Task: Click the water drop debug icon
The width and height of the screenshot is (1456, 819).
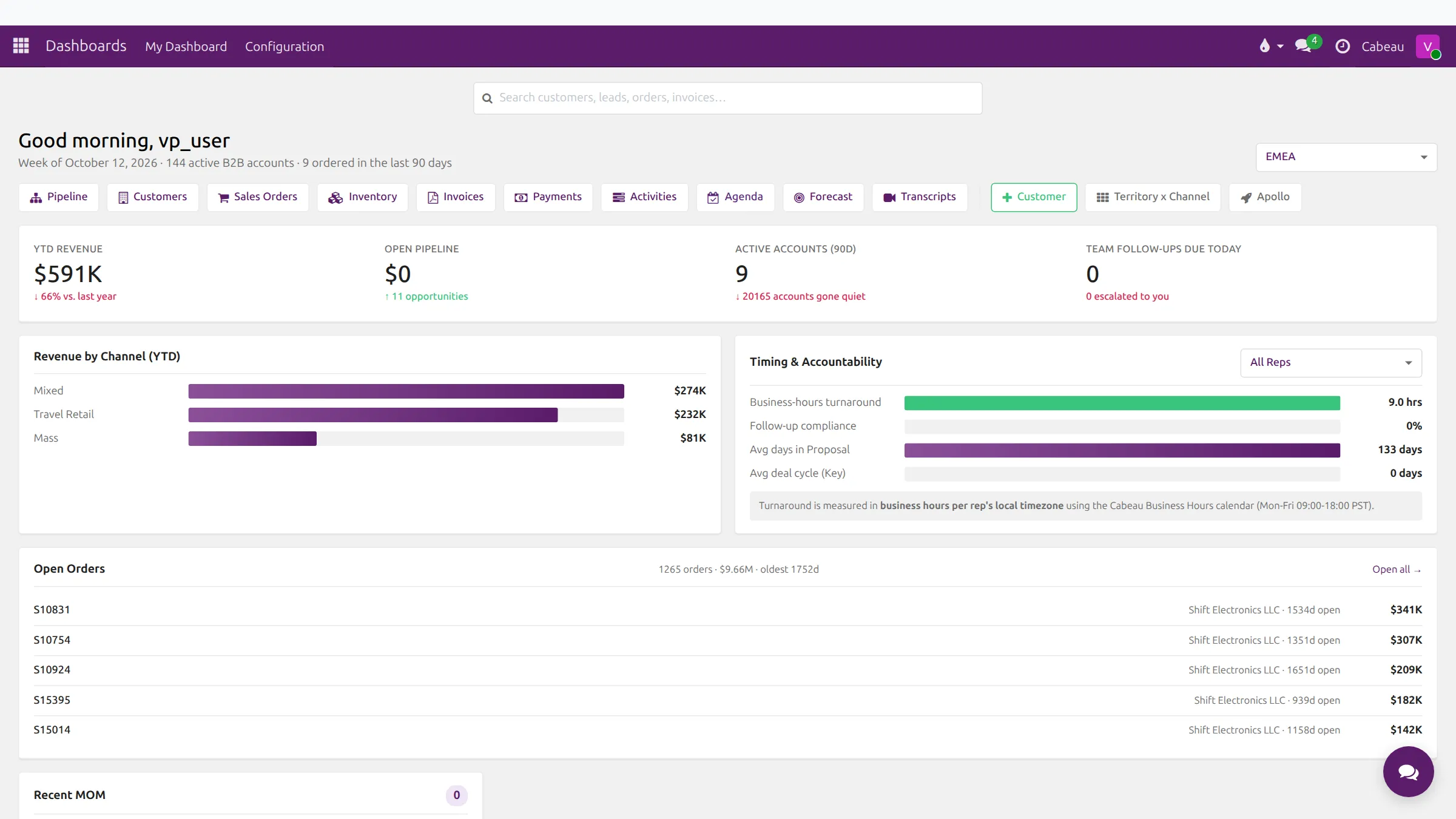Action: [1264, 46]
